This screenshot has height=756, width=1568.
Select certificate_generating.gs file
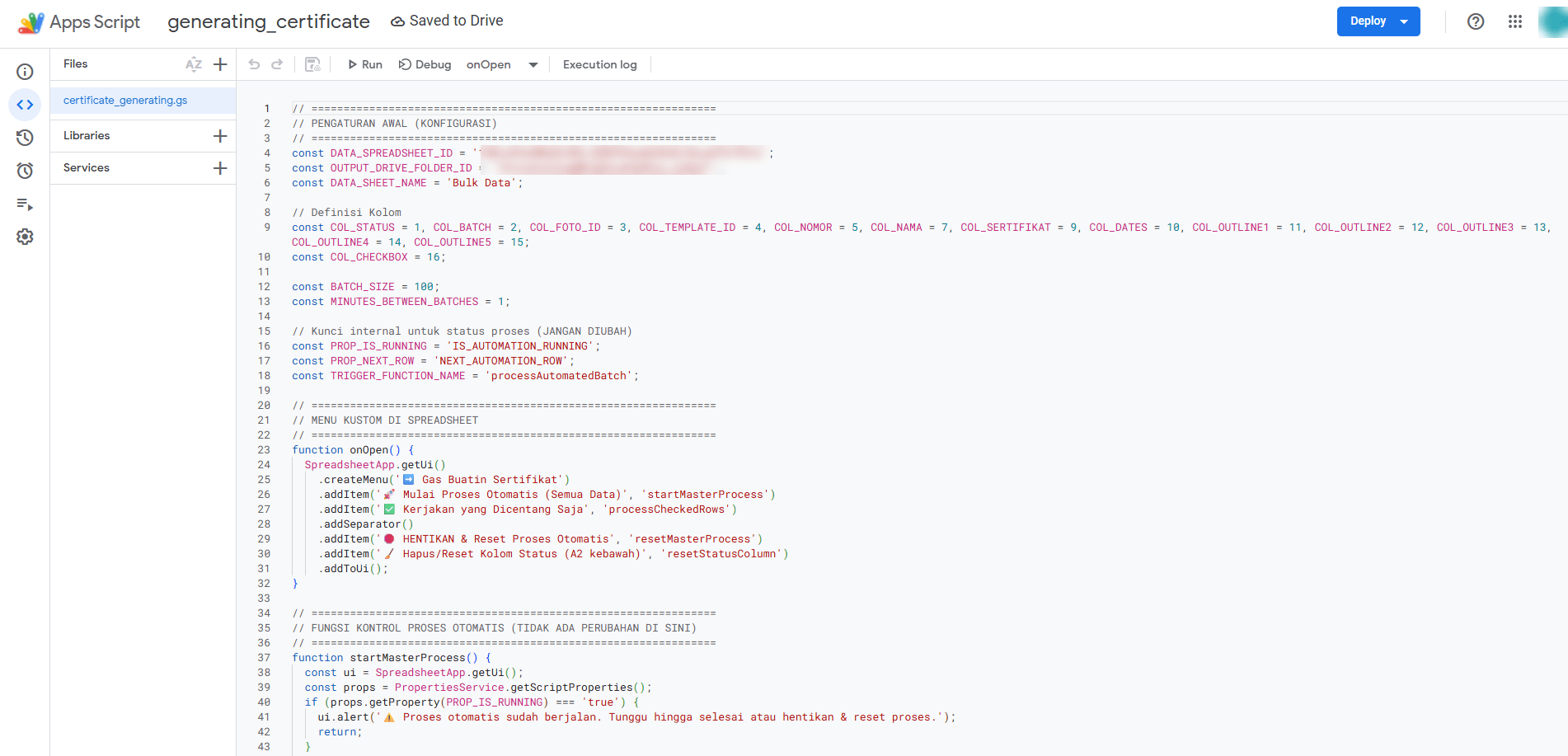(x=143, y=101)
